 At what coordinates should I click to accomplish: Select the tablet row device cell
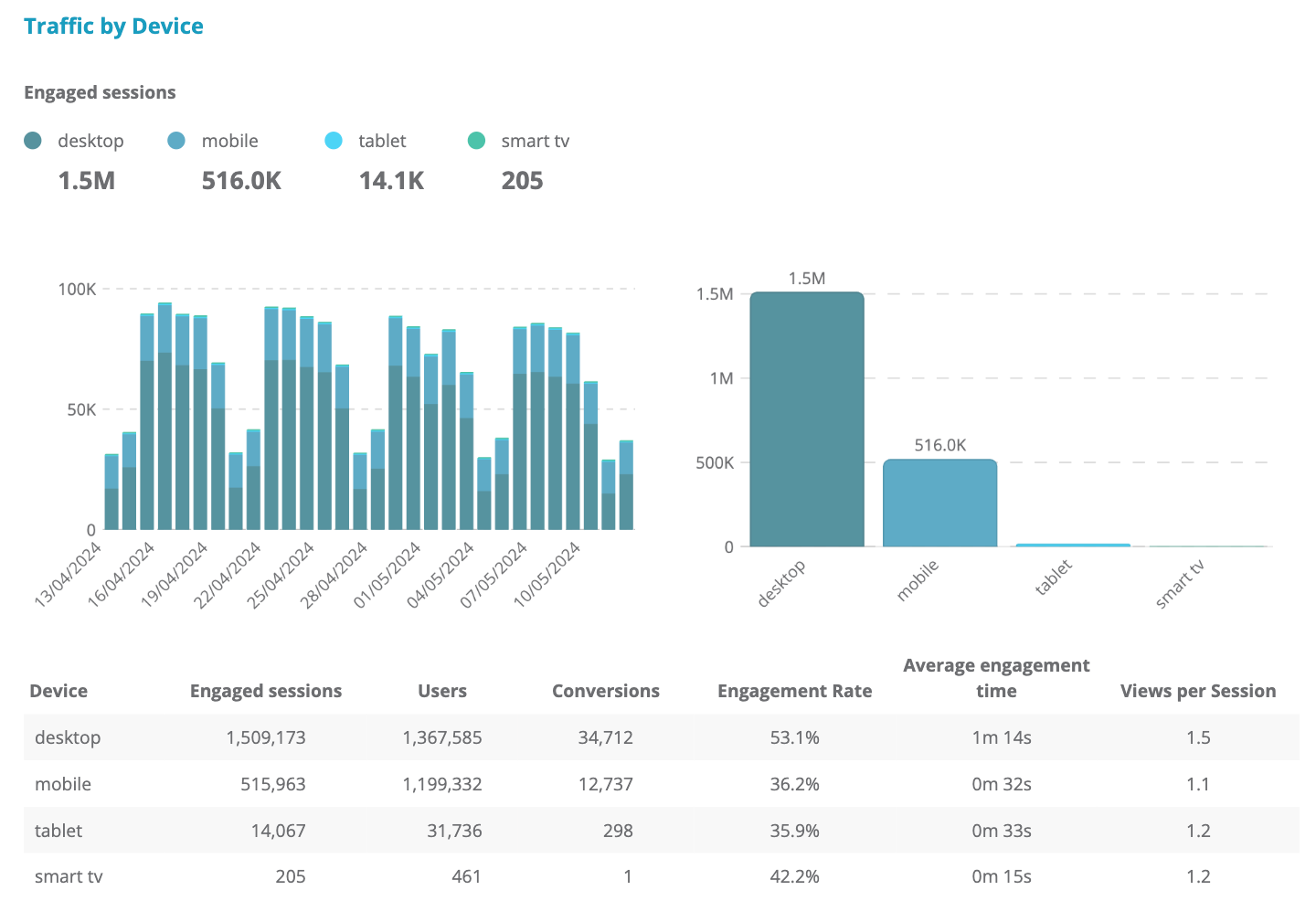click(x=58, y=831)
